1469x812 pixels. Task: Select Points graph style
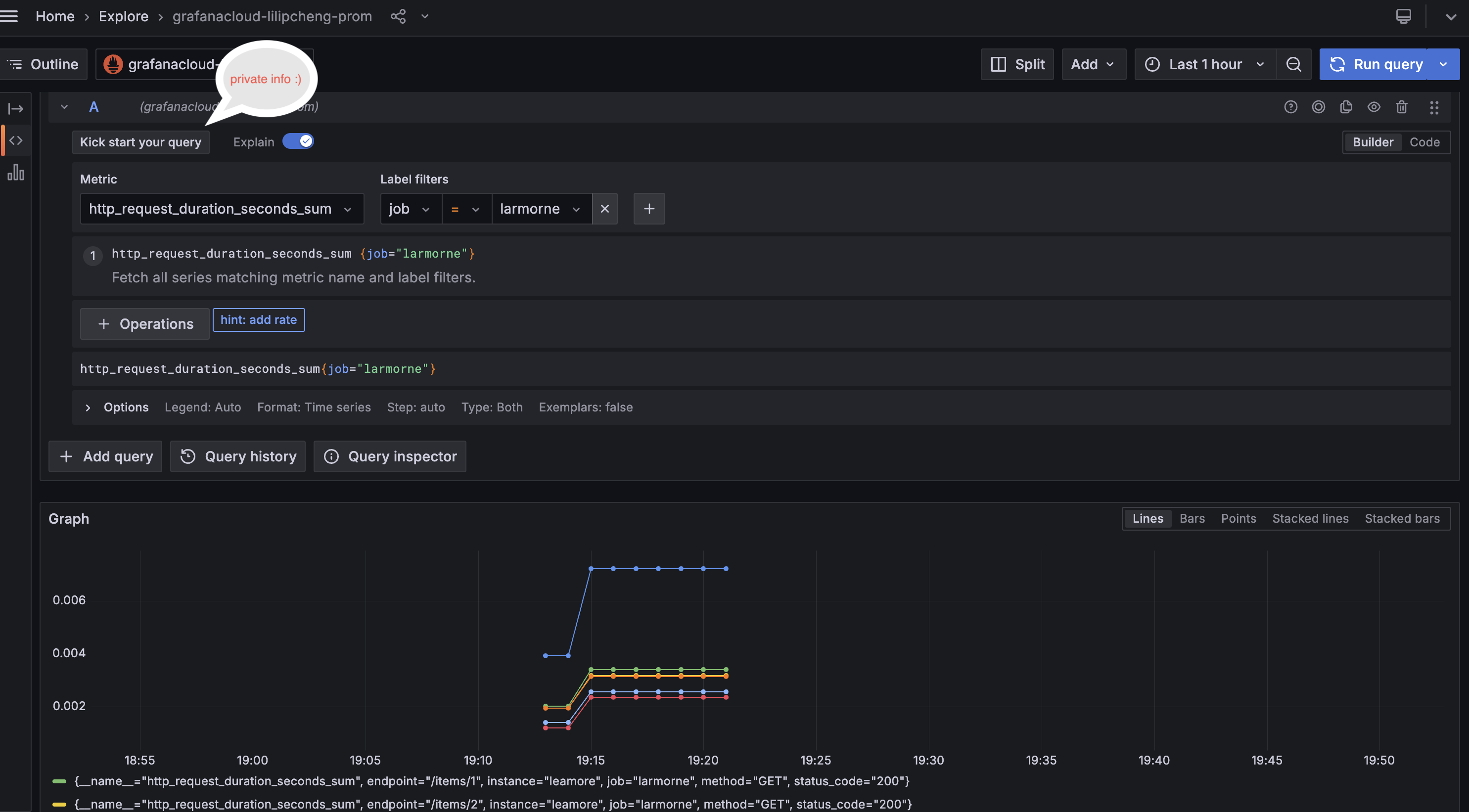1238,518
